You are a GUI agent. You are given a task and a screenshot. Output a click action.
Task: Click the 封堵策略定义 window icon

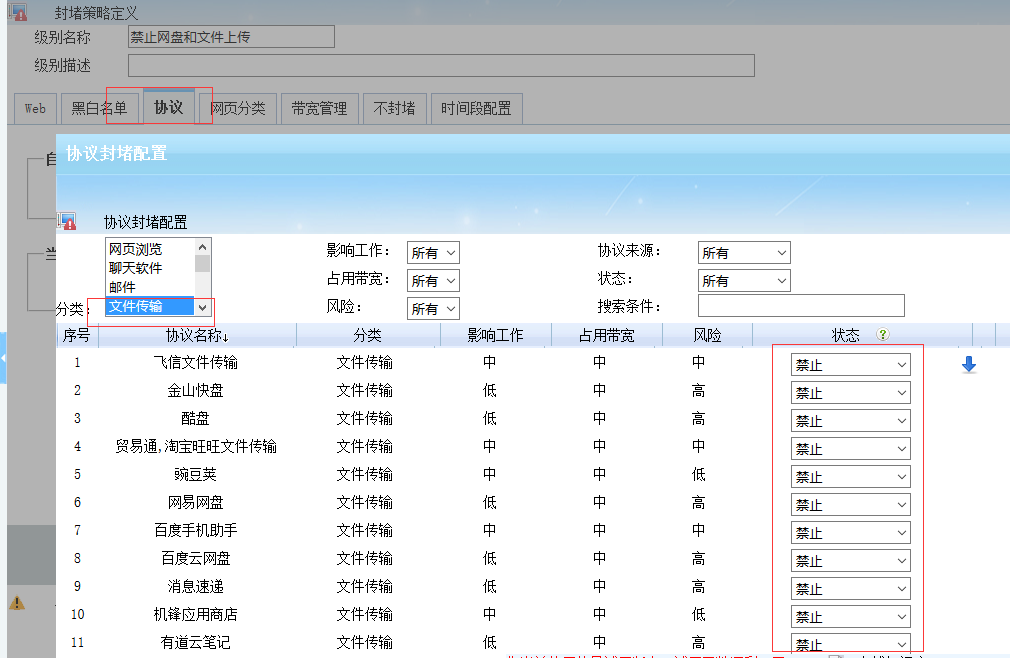18,13
